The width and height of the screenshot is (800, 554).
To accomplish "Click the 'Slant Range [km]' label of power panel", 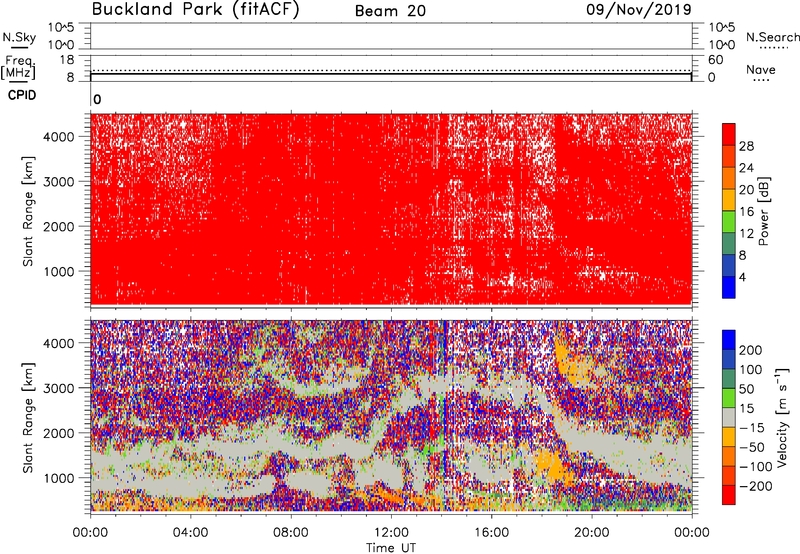I will pyautogui.click(x=28, y=211).
